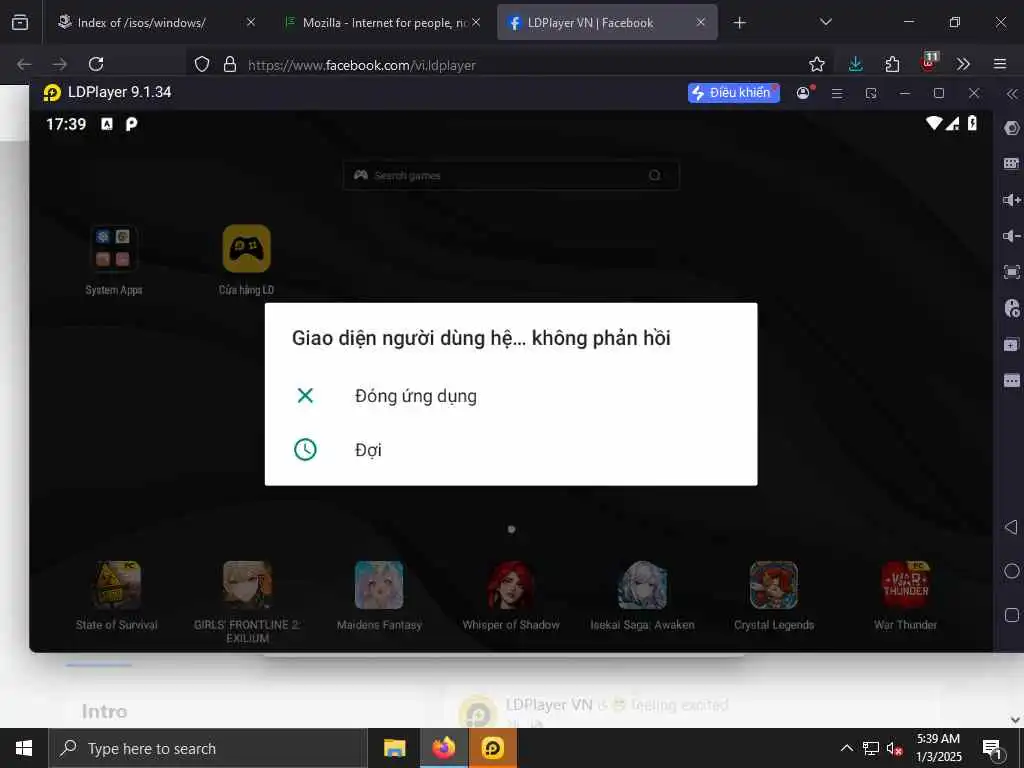Click the operation recorder icon in sidebar

click(x=1012, y=308)
